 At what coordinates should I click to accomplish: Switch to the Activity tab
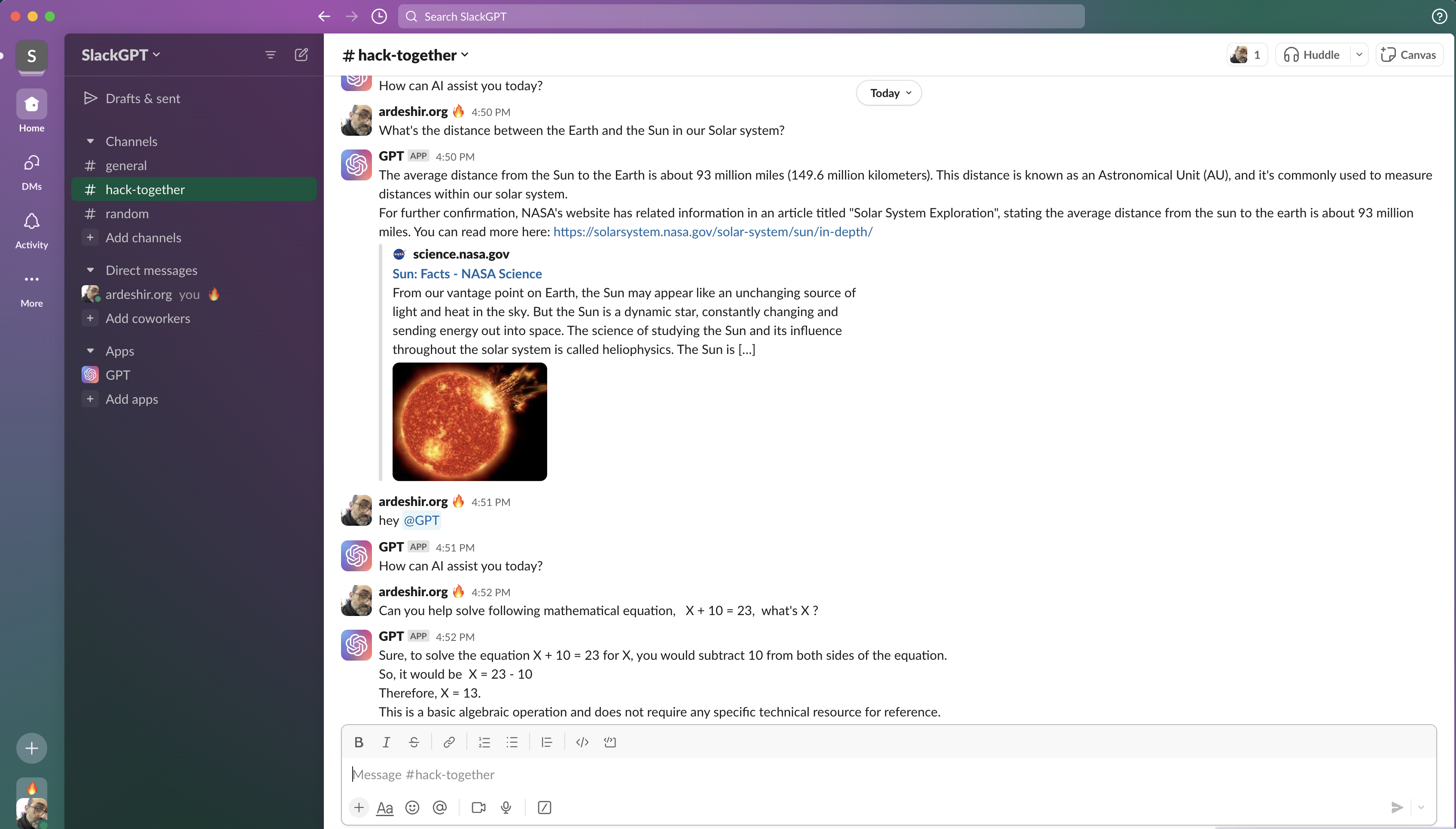pos(31,229)
